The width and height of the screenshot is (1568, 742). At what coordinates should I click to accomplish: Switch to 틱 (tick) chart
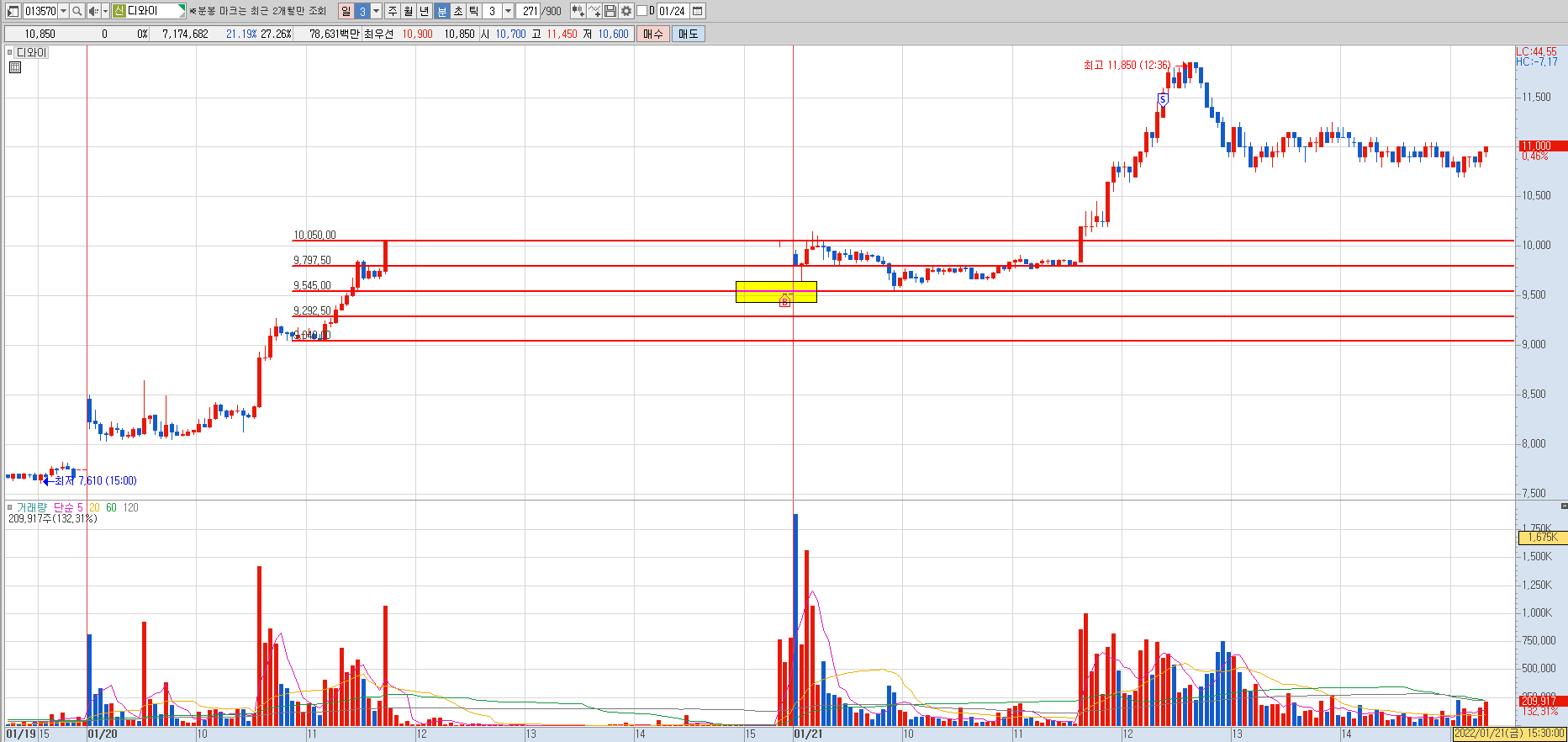click(x=473, y=11)
